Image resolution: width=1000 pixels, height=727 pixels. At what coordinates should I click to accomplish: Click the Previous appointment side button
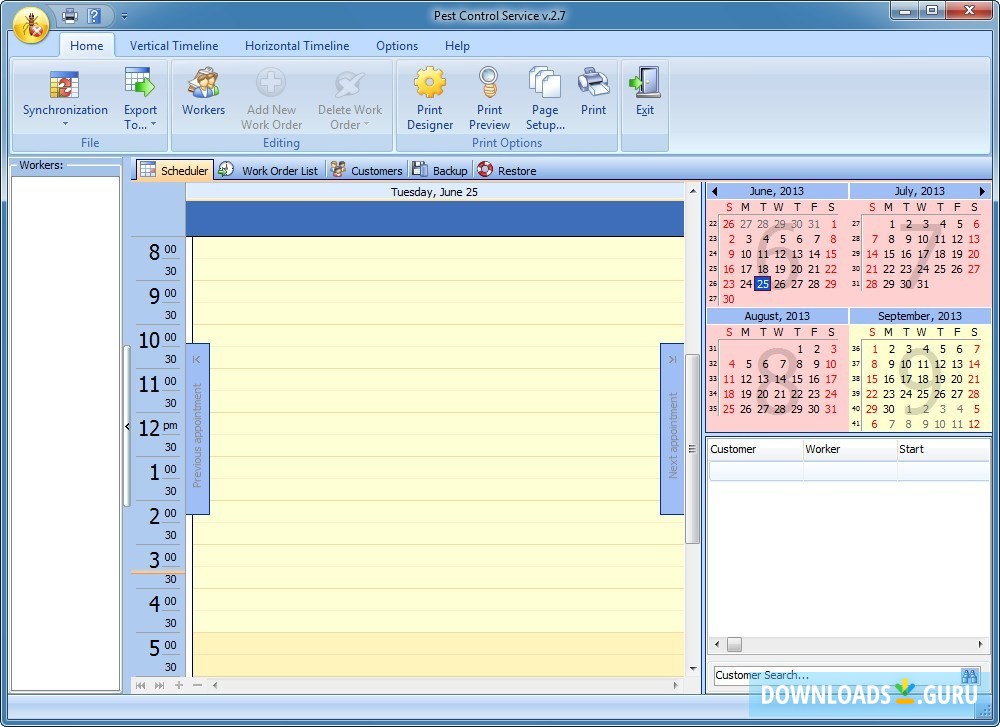click(198, 429)
